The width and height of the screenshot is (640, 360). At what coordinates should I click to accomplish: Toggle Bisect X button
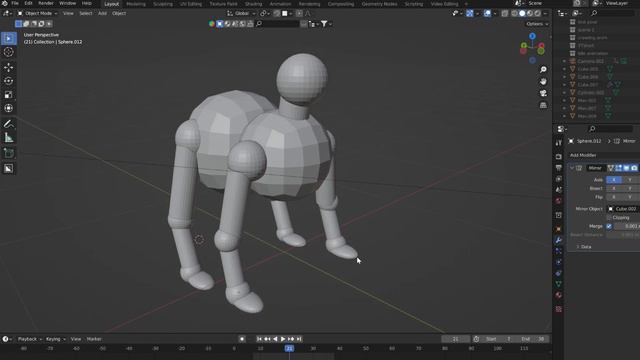point(614,189)
